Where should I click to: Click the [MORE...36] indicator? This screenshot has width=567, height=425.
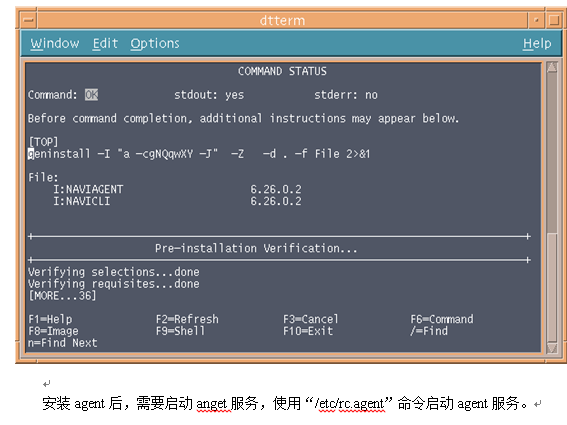(63, 296)
